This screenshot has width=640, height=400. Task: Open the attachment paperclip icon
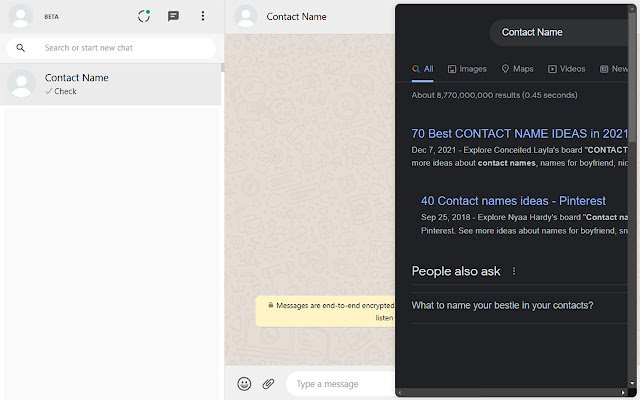pos(268,384)
